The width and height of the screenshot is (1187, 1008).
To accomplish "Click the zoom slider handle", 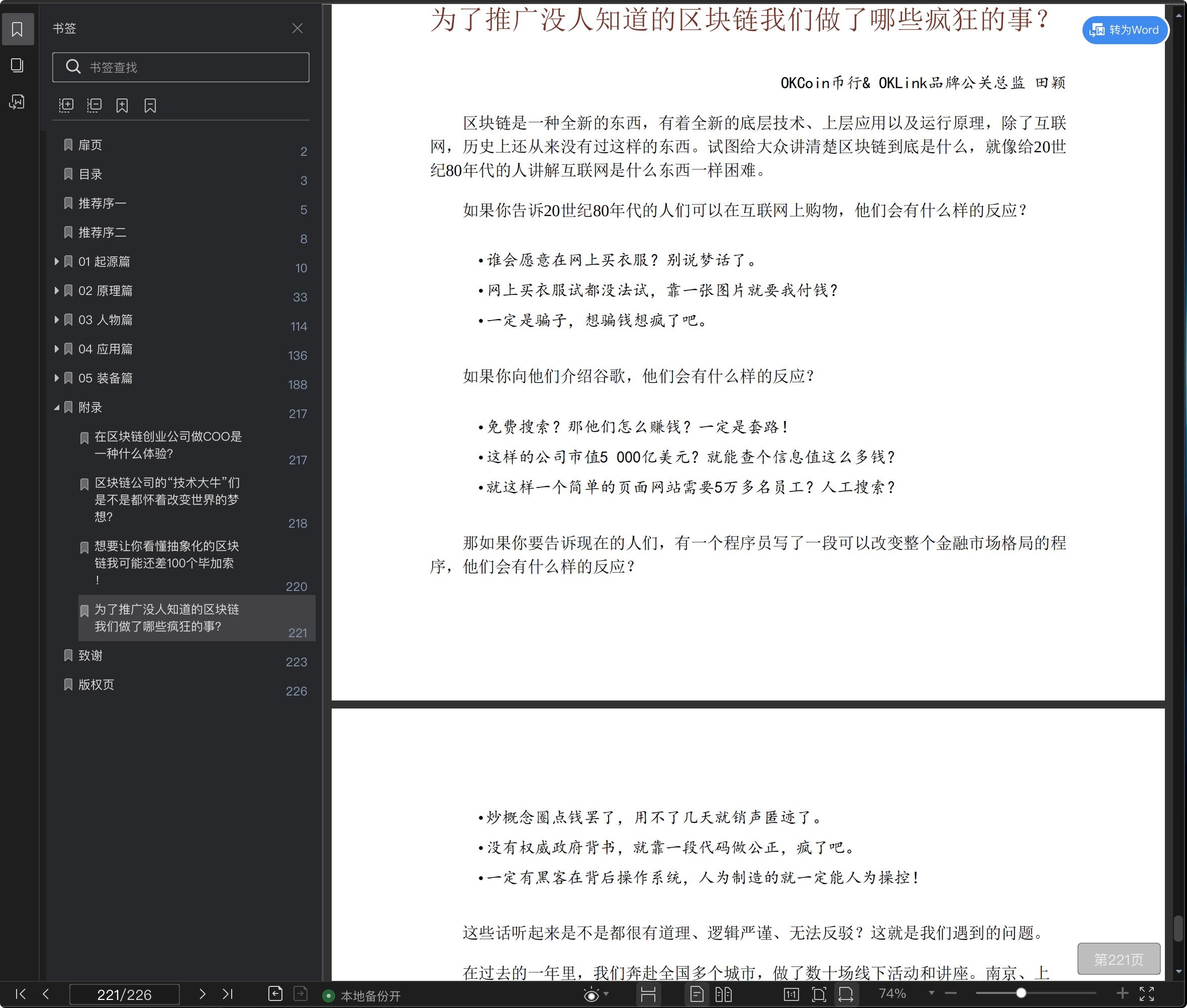I will click(1020, 993).
